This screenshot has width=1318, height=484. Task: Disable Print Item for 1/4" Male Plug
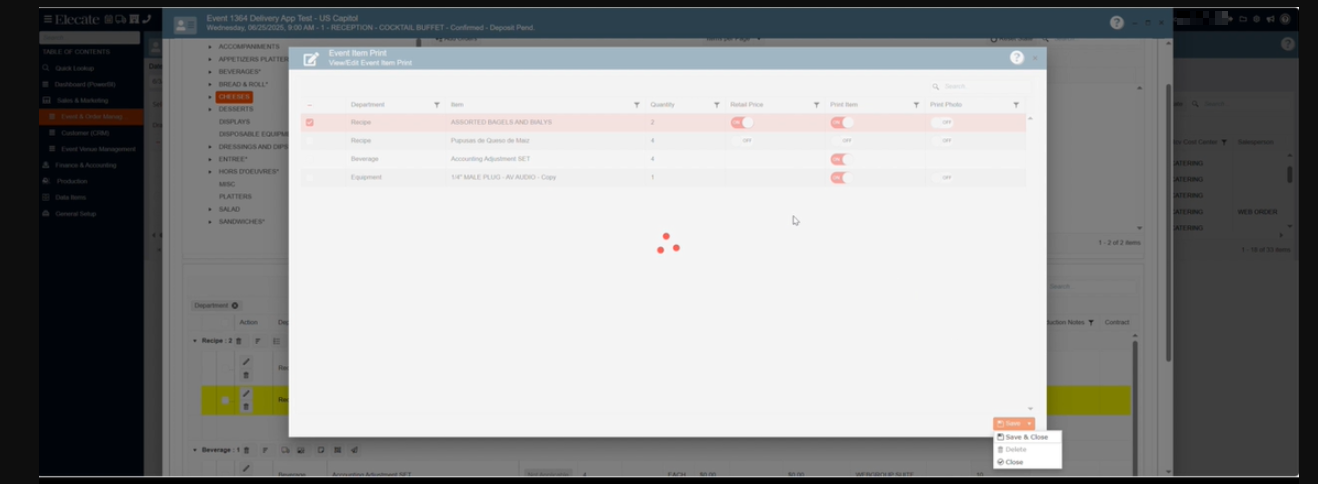842,178
